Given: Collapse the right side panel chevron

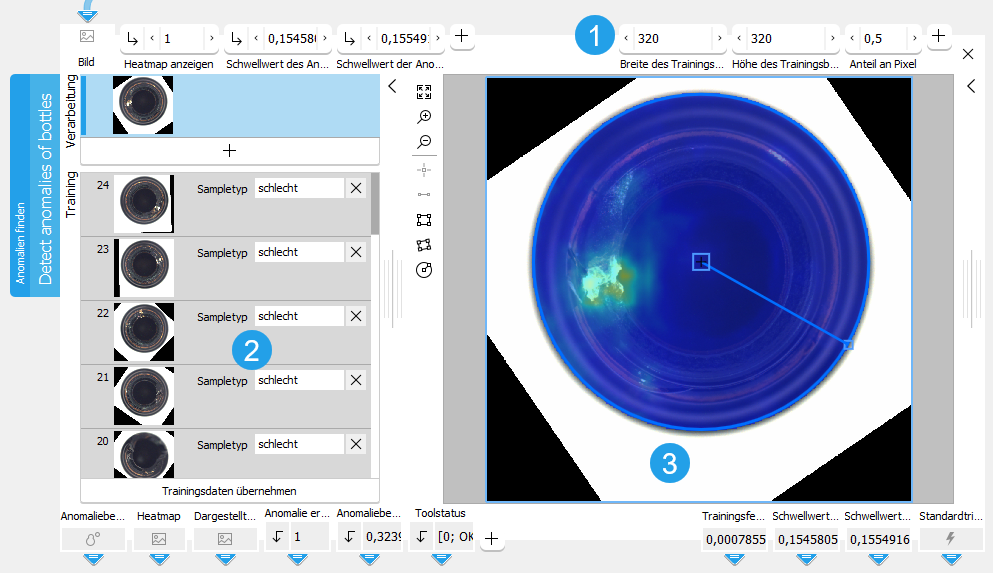Looking at the screenshot, I should point(971,87).
